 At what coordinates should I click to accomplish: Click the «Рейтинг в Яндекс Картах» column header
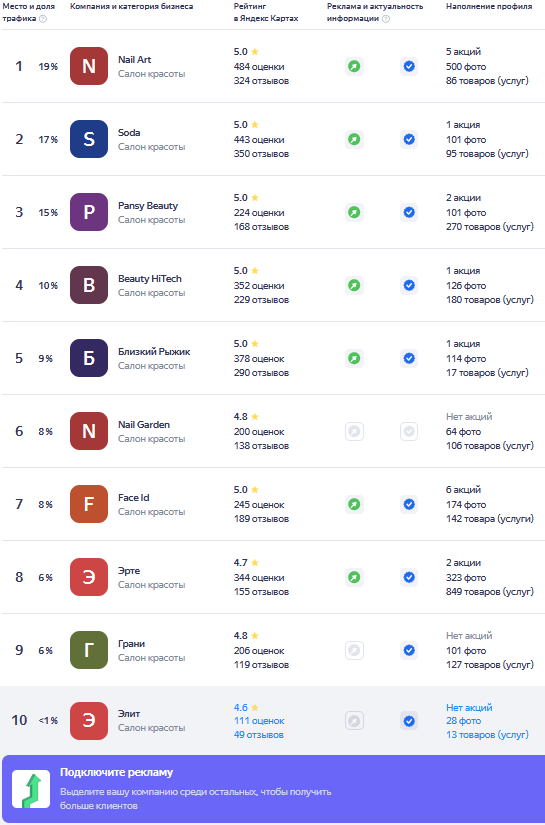[x=266, y=13]
